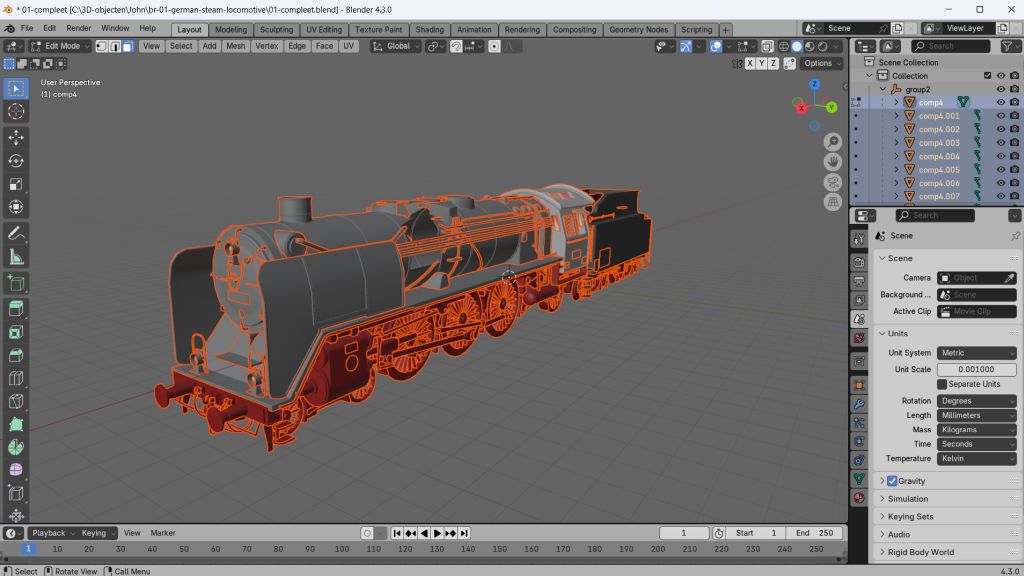This screenshot has height=576, width=1024.
Task: Select the 3D Cursor tool
Action: (16, 112)
